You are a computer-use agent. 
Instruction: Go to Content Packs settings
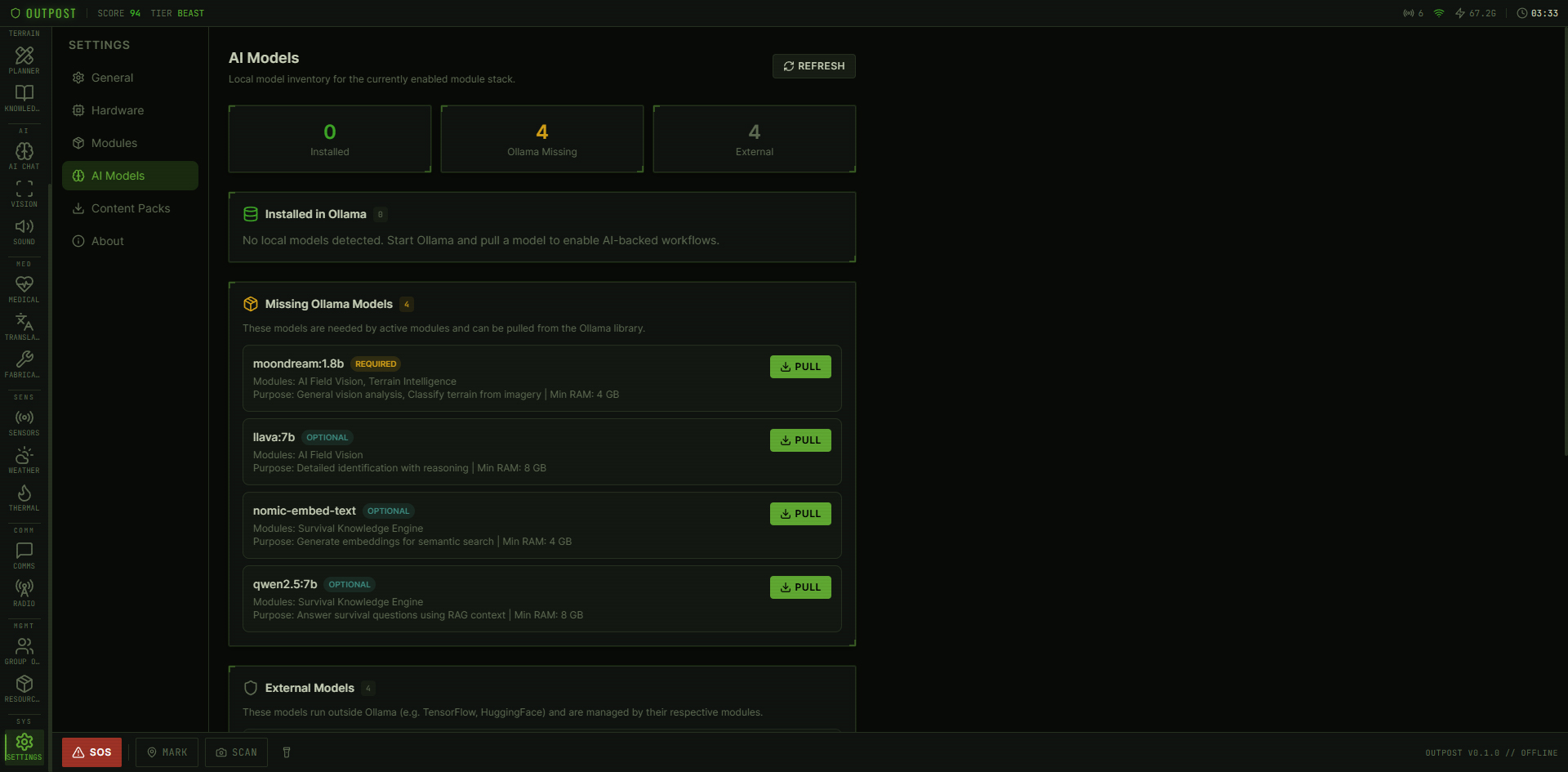[130, 208]
